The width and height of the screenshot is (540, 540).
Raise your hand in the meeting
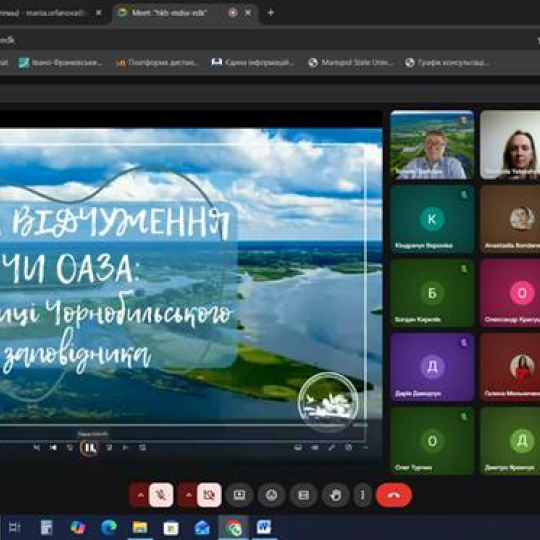point(335,495)
